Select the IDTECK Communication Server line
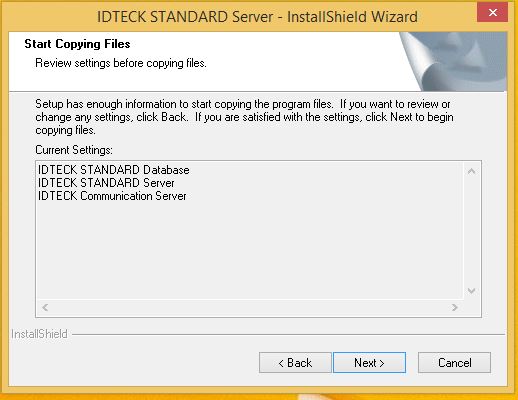Screen dimensions: 518x400 pyautogui.click(x=112, y=196)
